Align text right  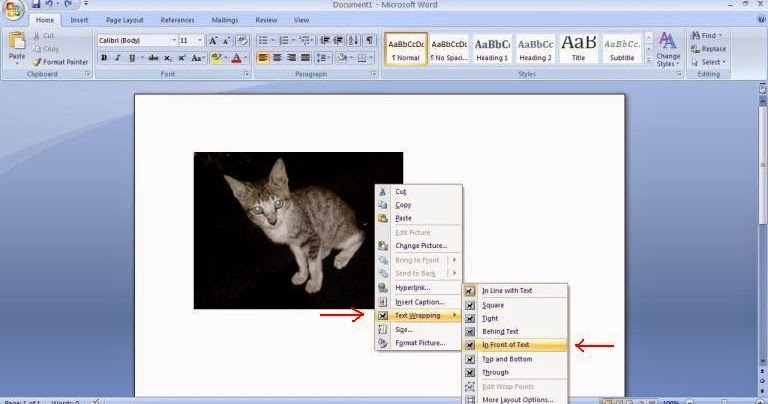[291, 58]
